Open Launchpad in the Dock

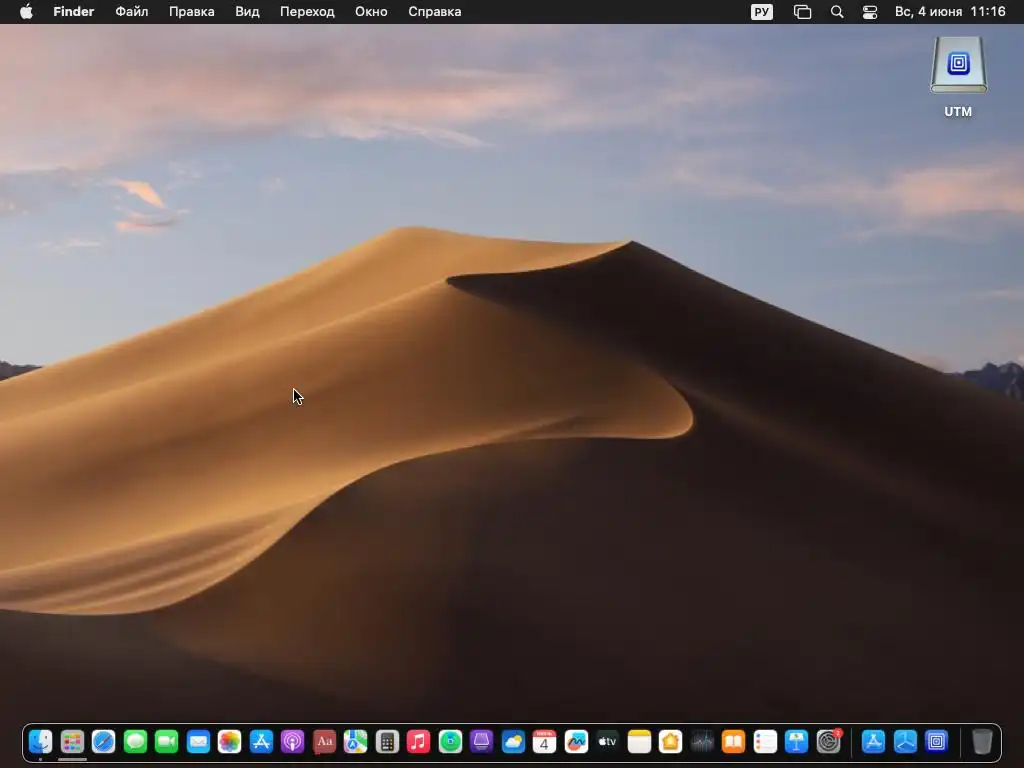[x=72, y=741]
